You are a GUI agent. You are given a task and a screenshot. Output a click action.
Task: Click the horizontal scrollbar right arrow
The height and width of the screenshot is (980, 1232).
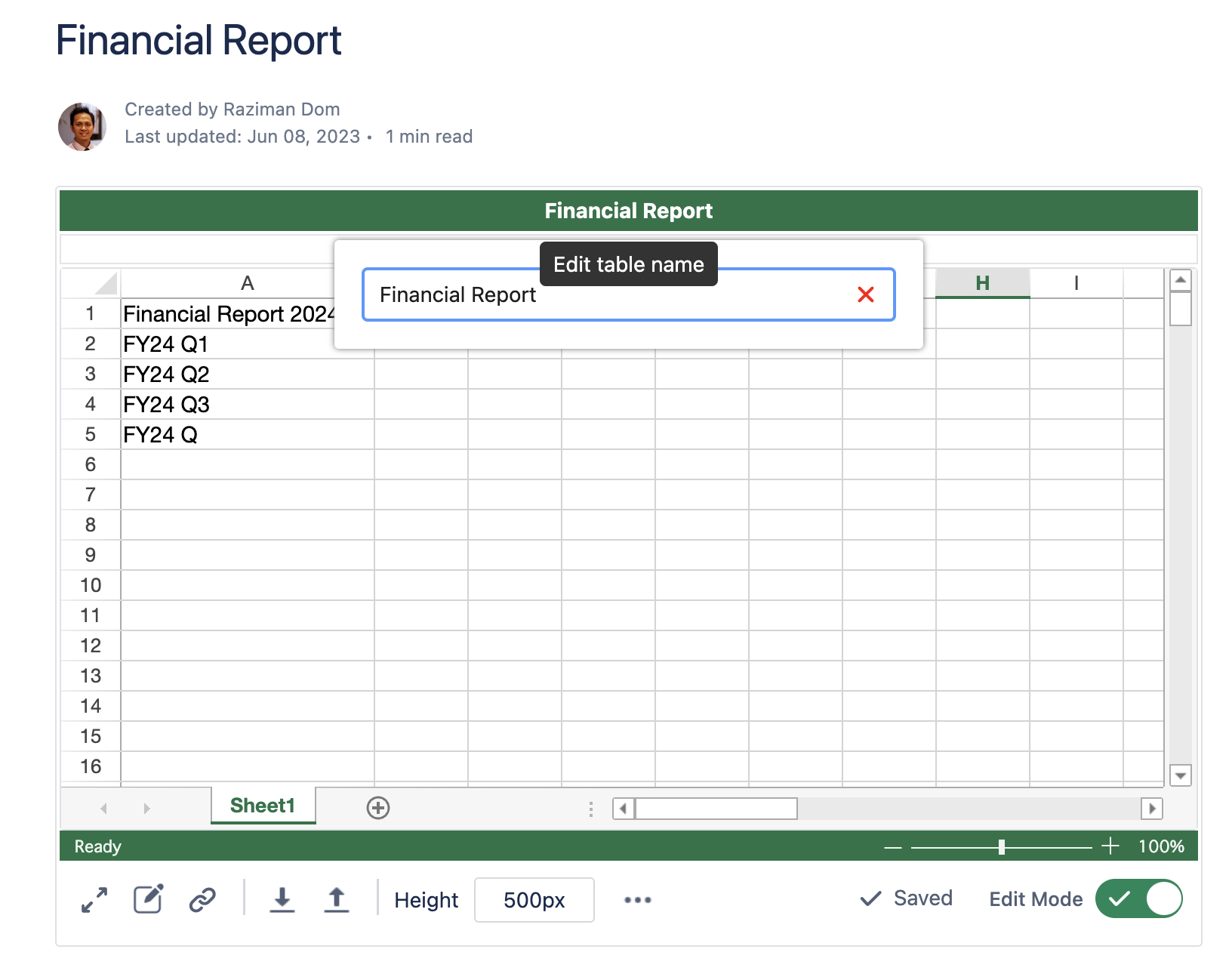click(1151, 809)
